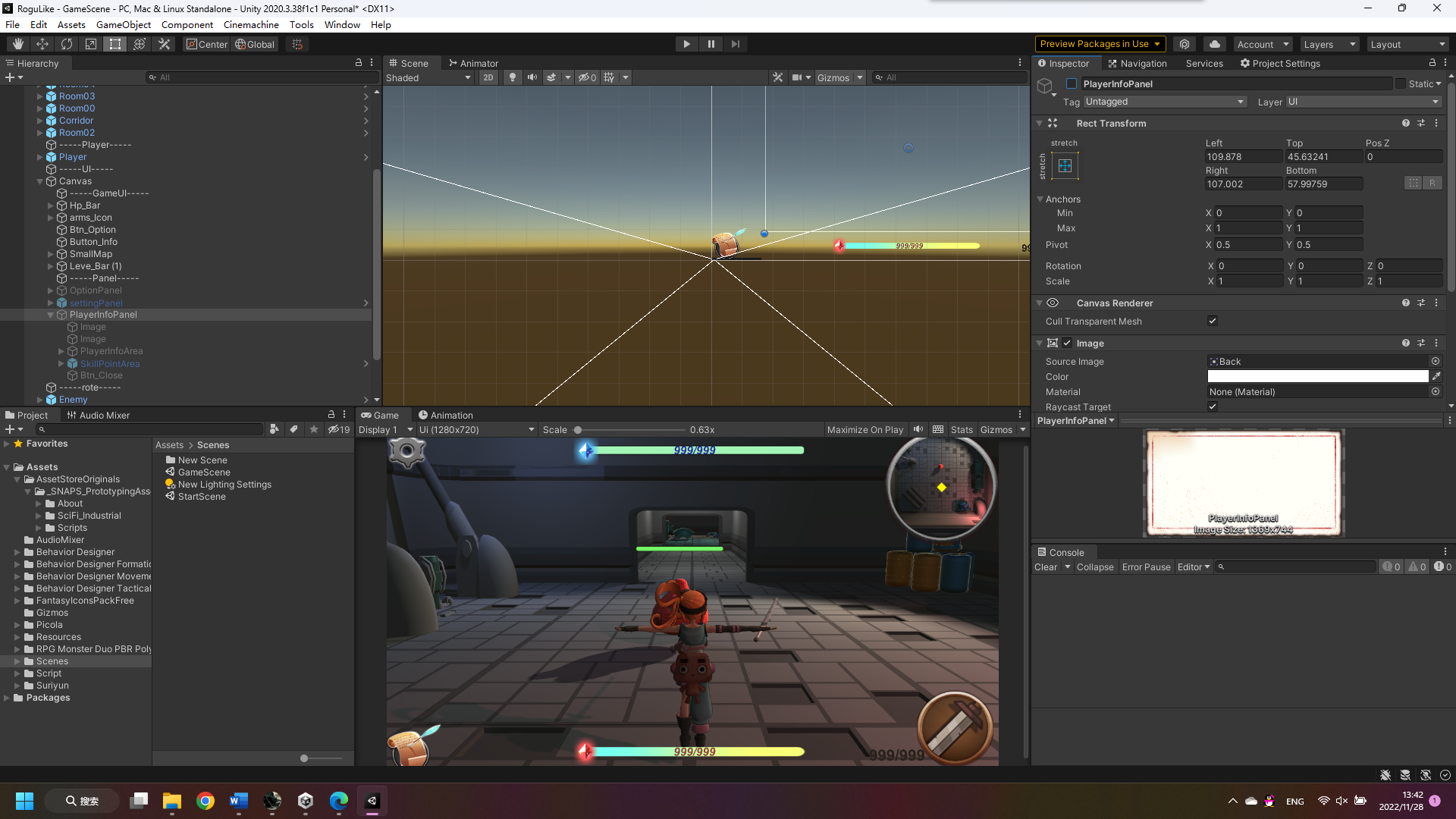The height and width of the screenshot is (819, 1456).
Task: Expand the PlayerInfoArea tree item
Action: point(61,351)
